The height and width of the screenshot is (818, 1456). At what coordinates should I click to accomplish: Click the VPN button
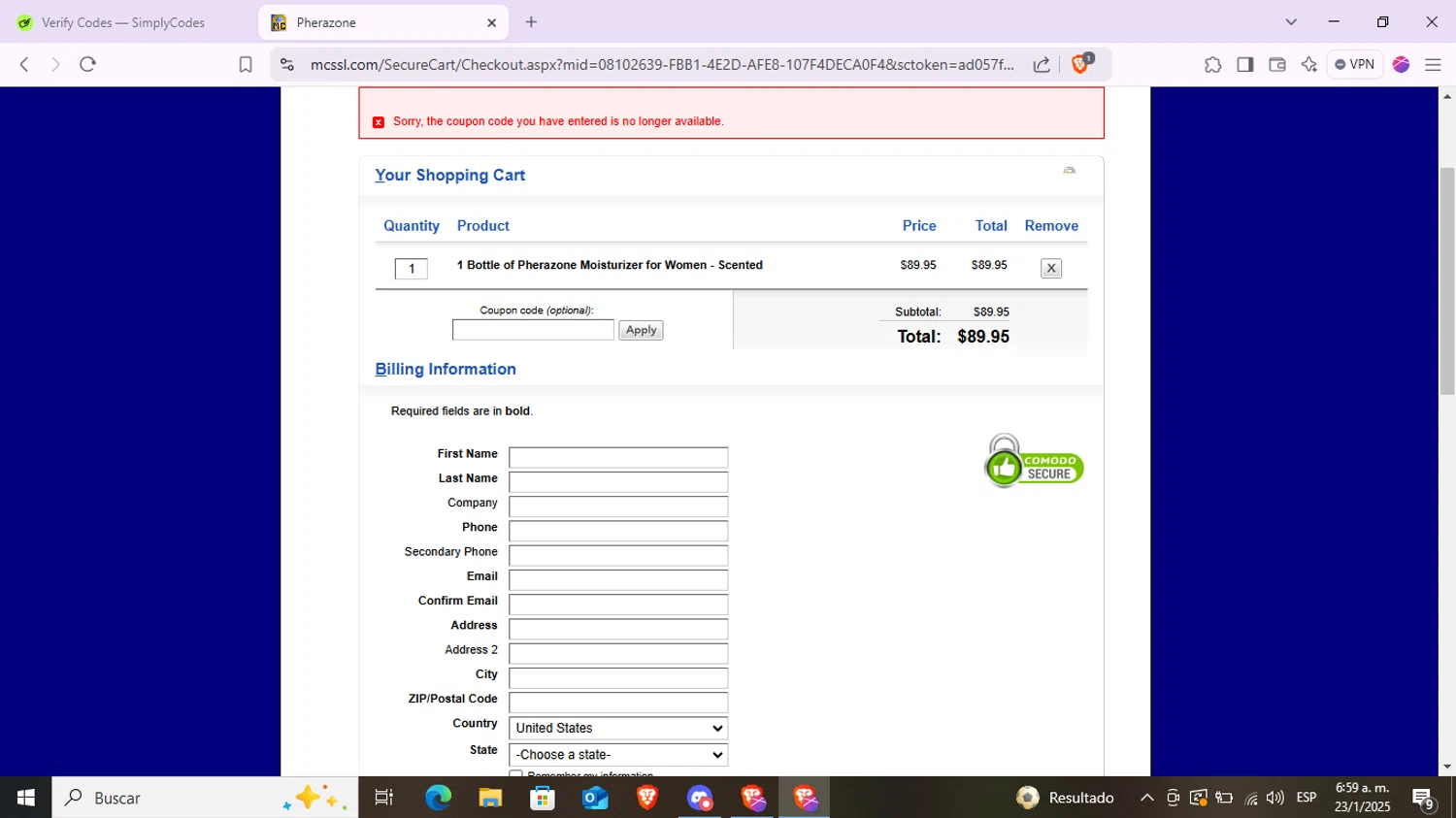point(1355,64)
